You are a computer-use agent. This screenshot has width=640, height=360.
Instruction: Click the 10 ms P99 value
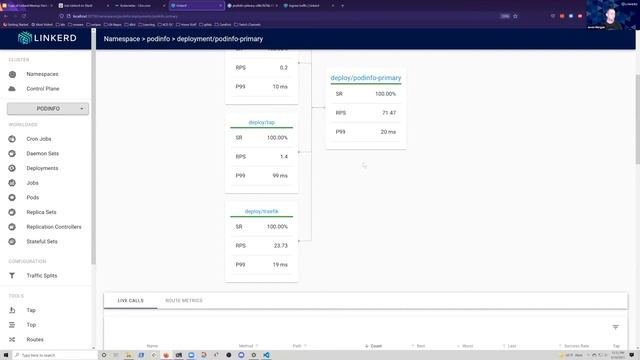[280, 87]
